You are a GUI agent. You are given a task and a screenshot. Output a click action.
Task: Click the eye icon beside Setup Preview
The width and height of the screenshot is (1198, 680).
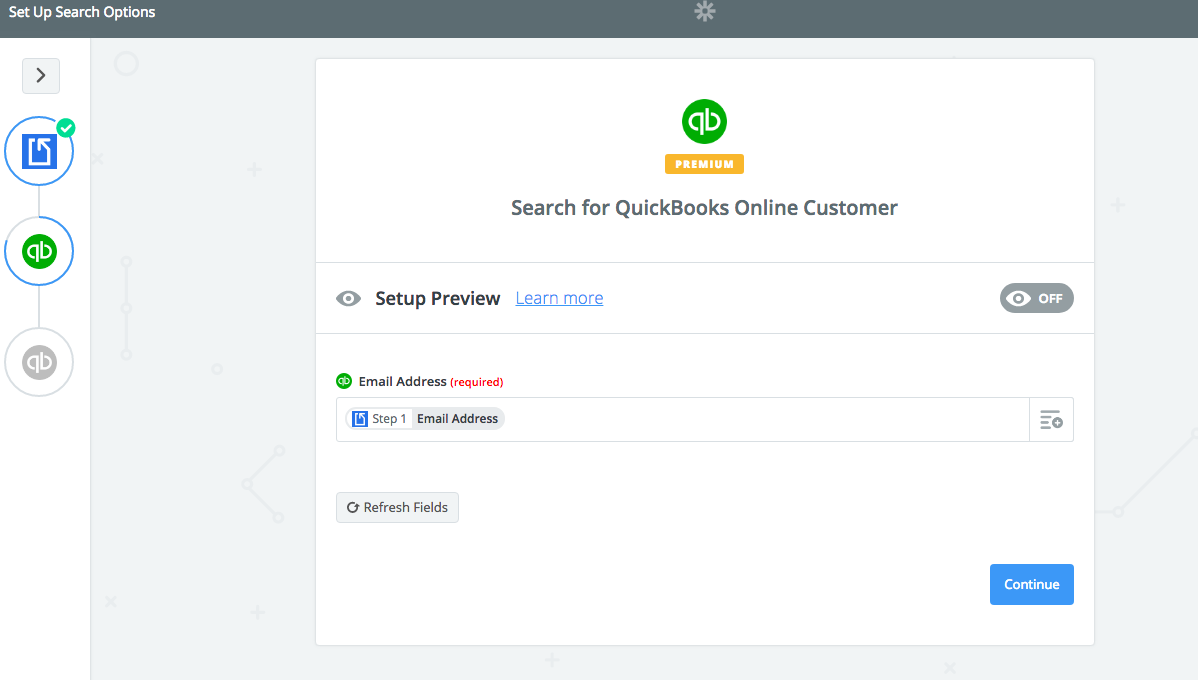[x=348, y=299]
